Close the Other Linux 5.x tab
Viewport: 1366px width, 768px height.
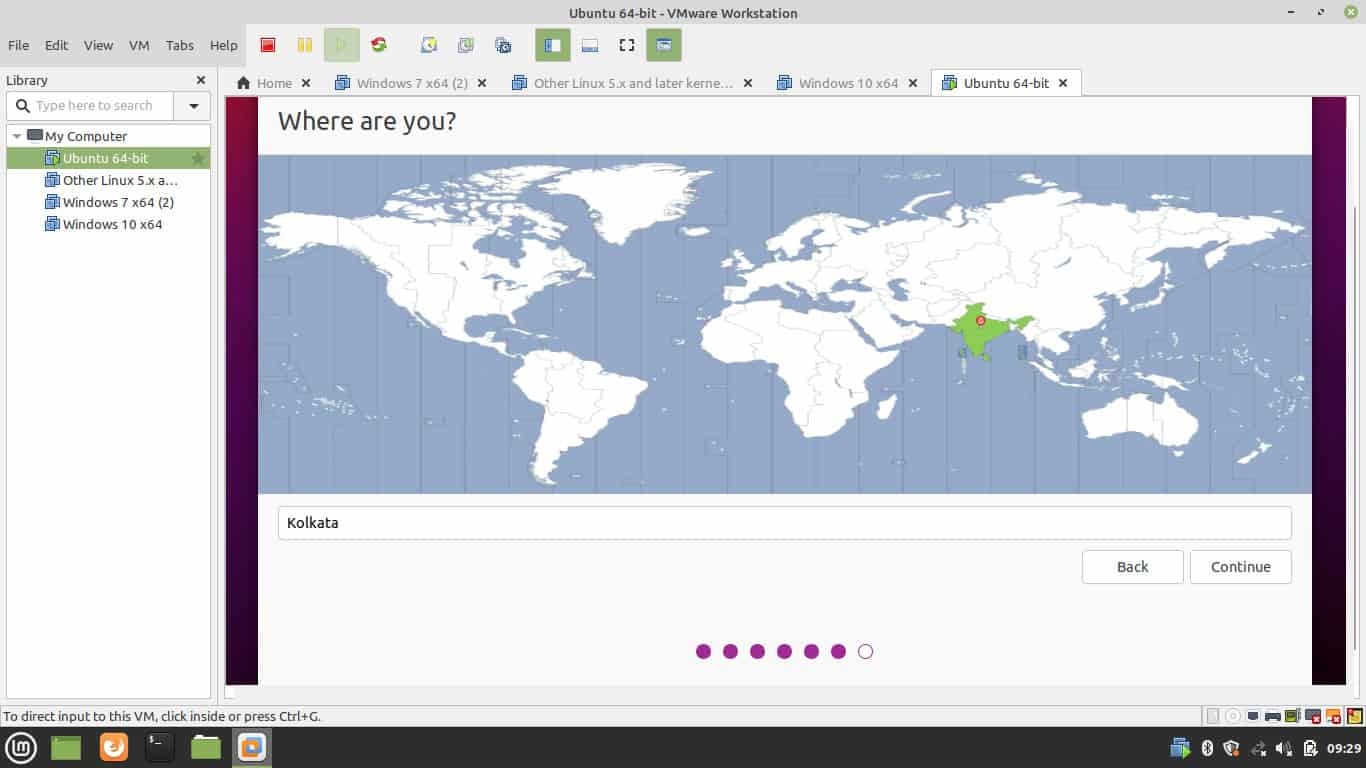tap(748, 83)
